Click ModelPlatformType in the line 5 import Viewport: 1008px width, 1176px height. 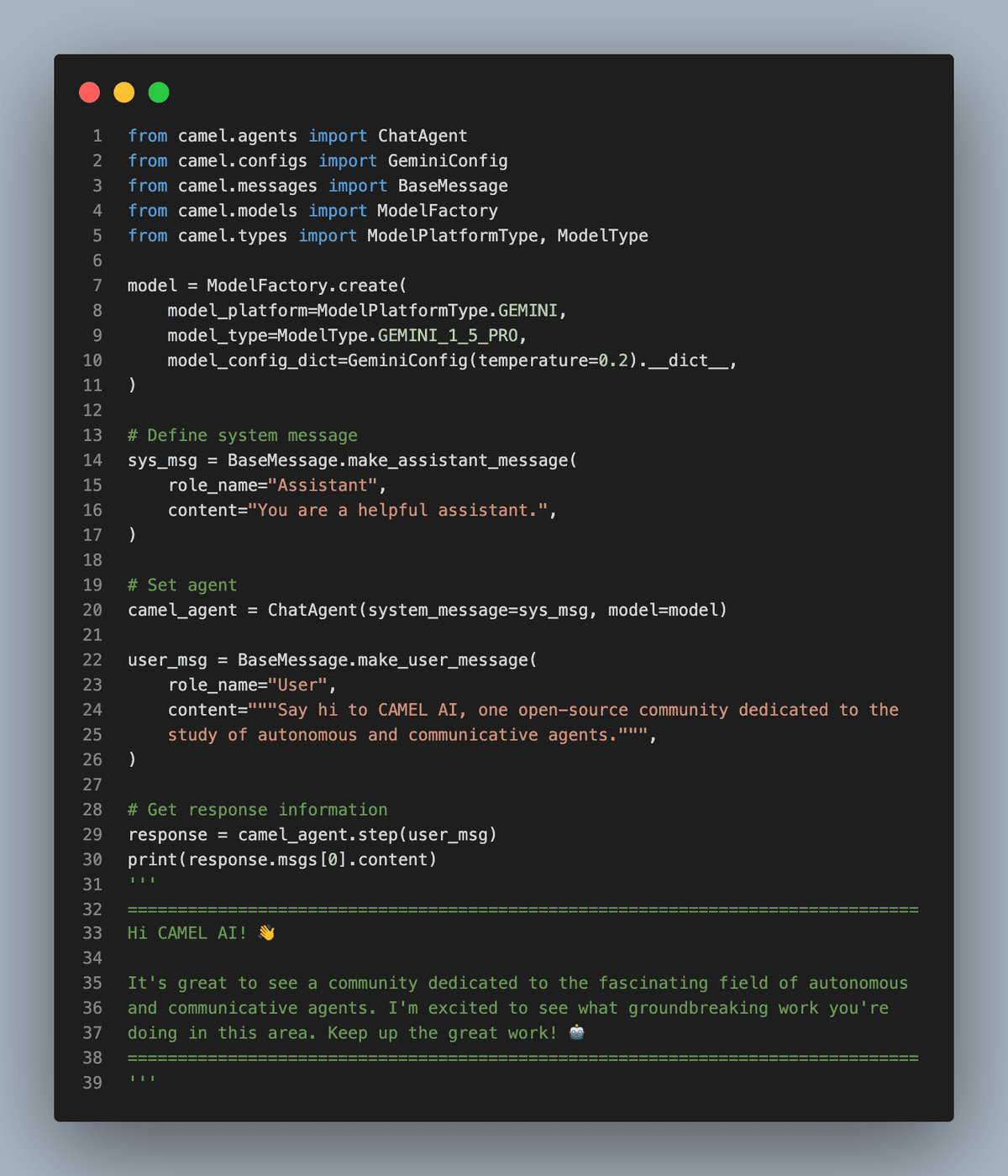[452, 236]
